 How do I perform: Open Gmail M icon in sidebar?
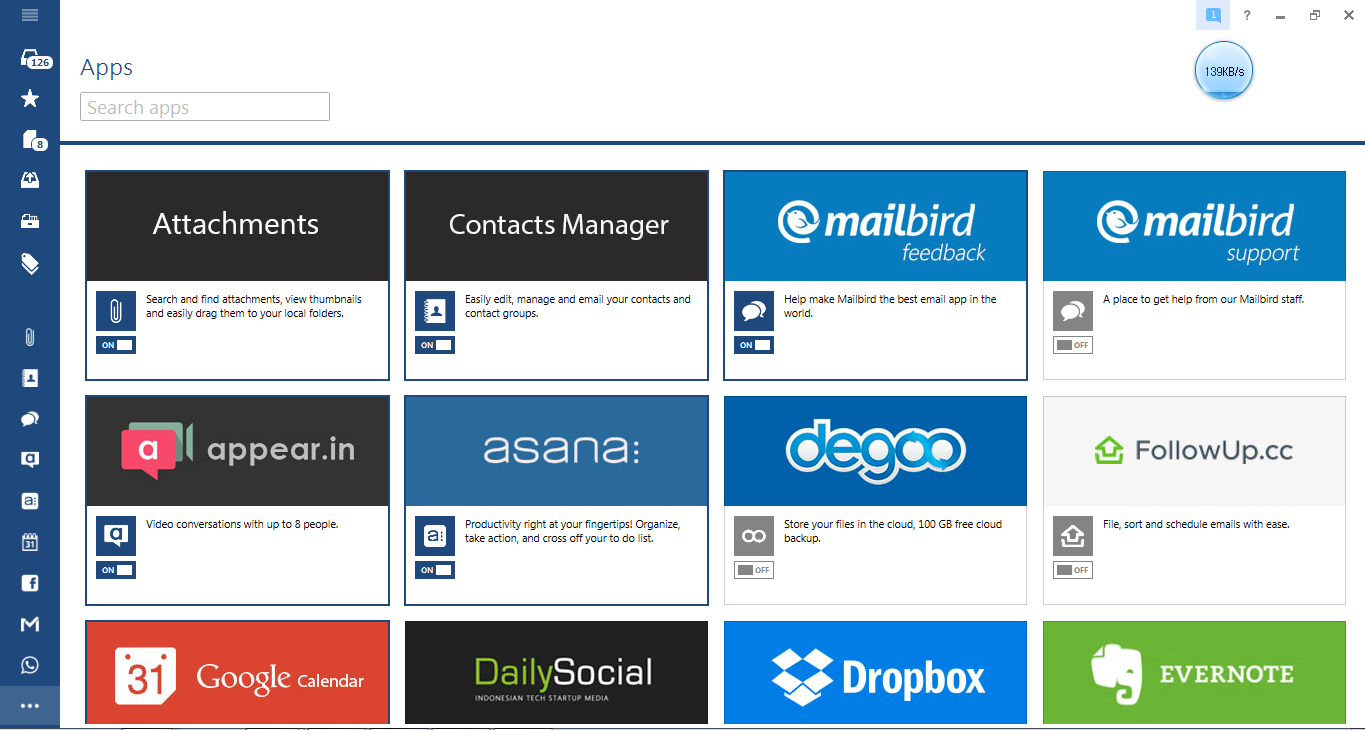pos(30,624)
